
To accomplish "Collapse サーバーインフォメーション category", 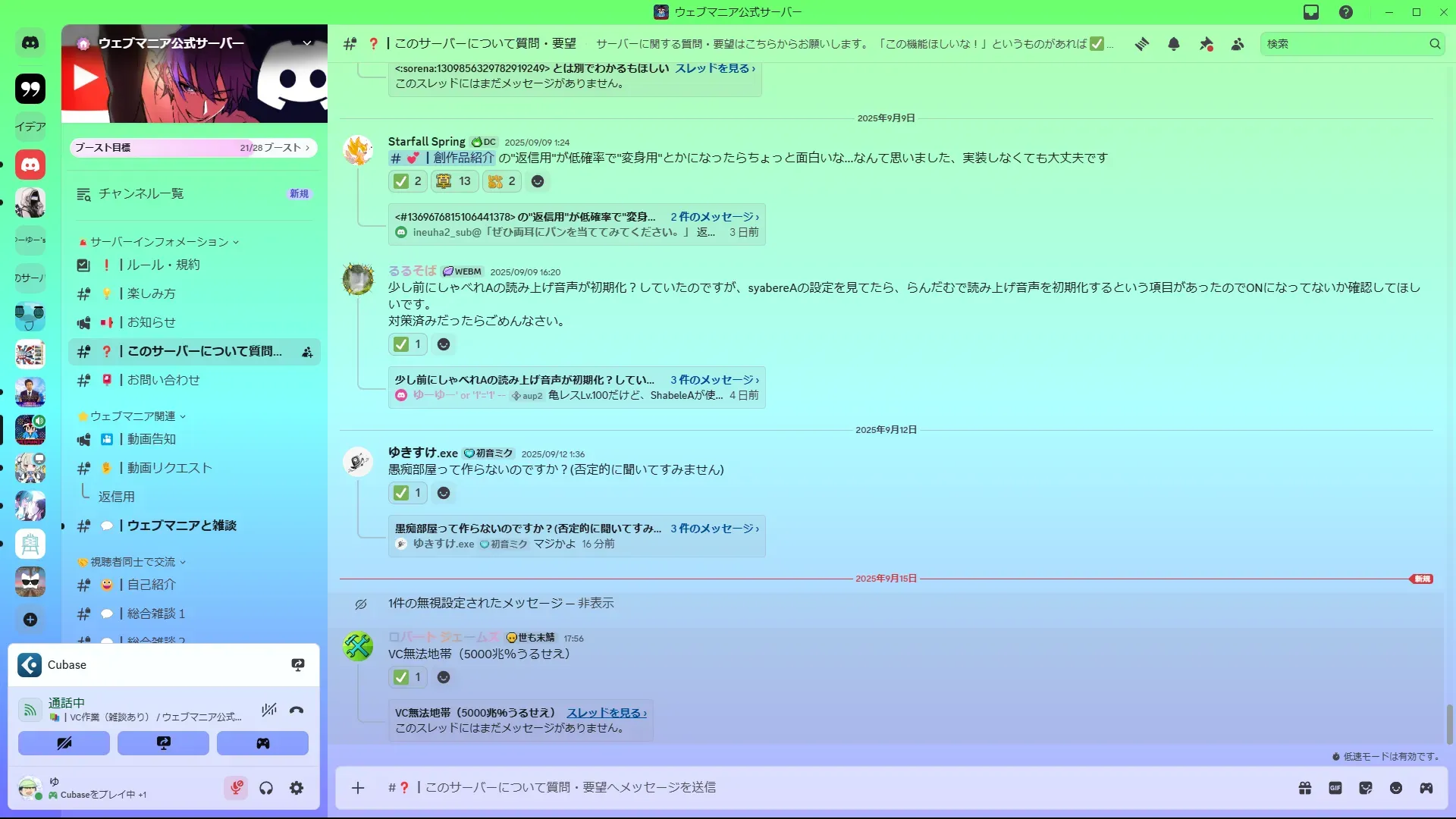I will 159,242.
